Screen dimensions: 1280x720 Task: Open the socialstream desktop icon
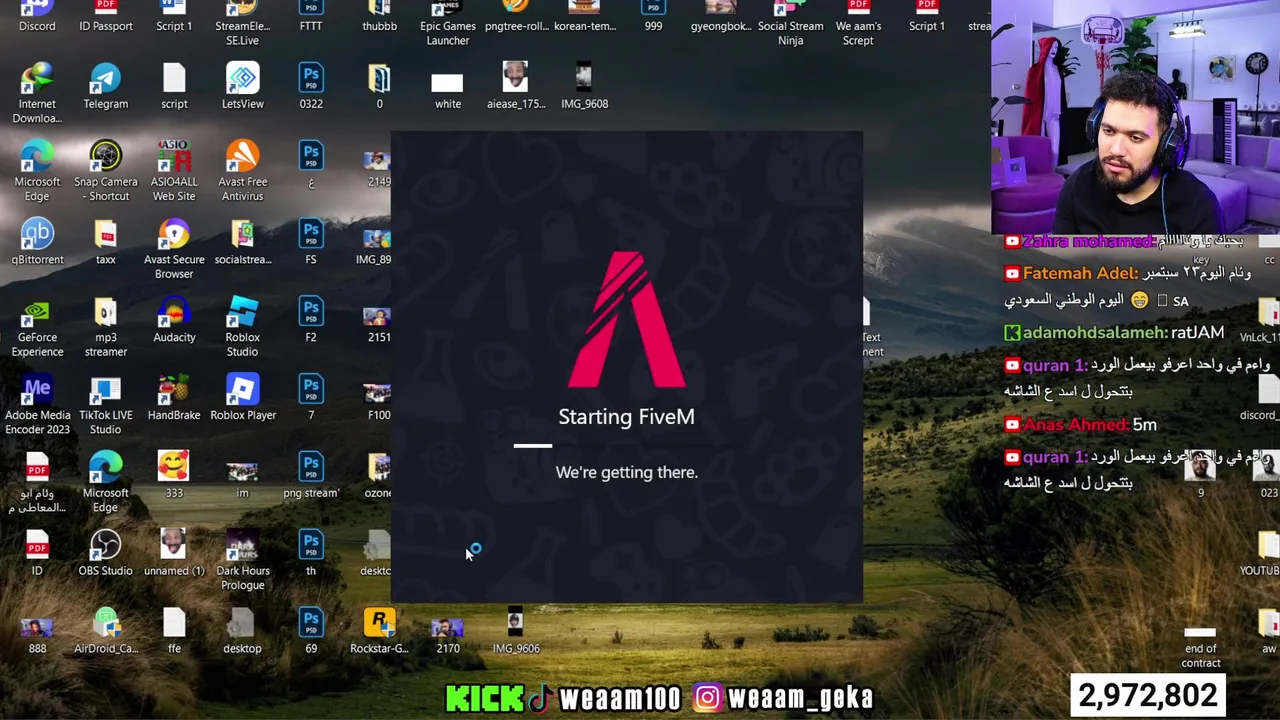[242, 242]
